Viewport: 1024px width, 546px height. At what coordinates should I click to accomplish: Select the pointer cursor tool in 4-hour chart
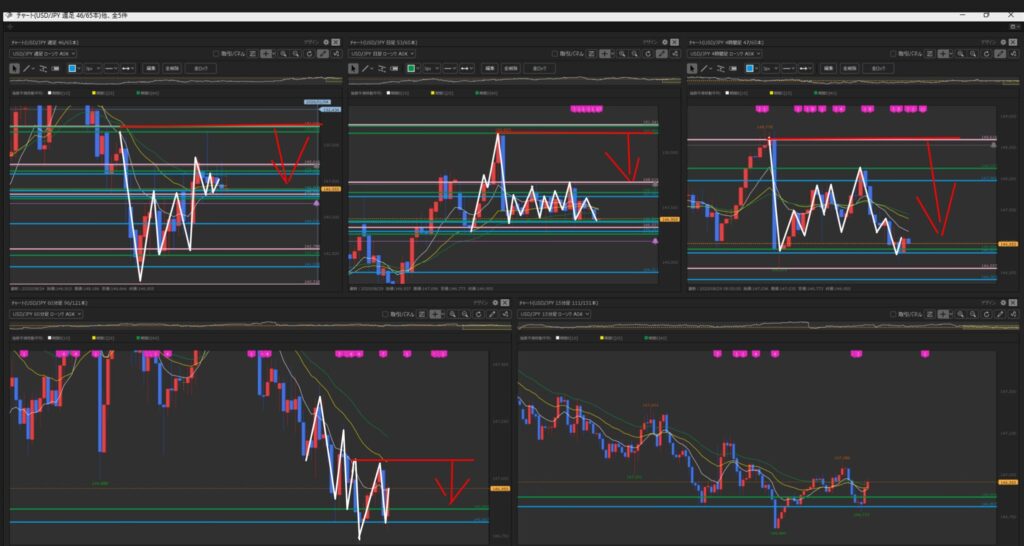click(x=692, y=68)
